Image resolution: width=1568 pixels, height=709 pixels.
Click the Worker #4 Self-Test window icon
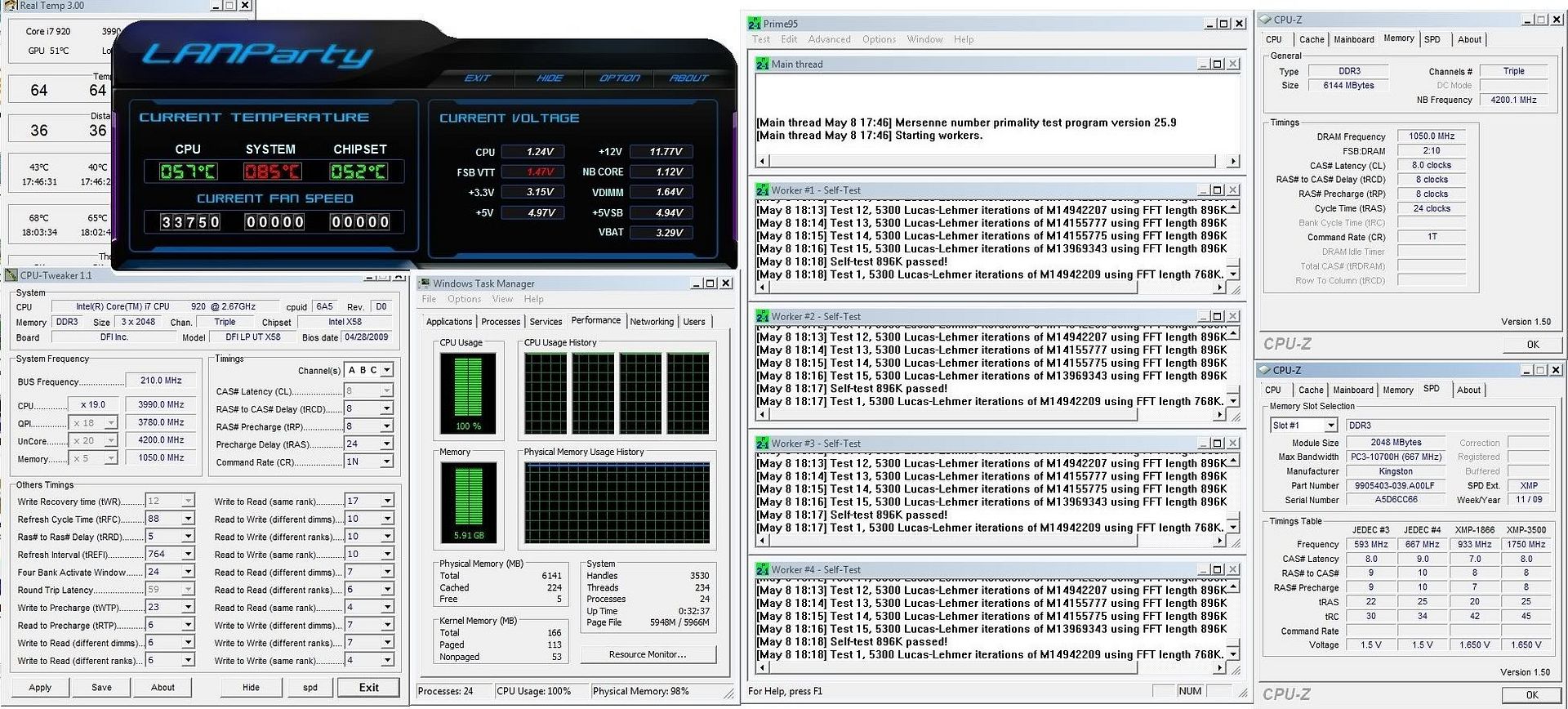tap(762, 570)
